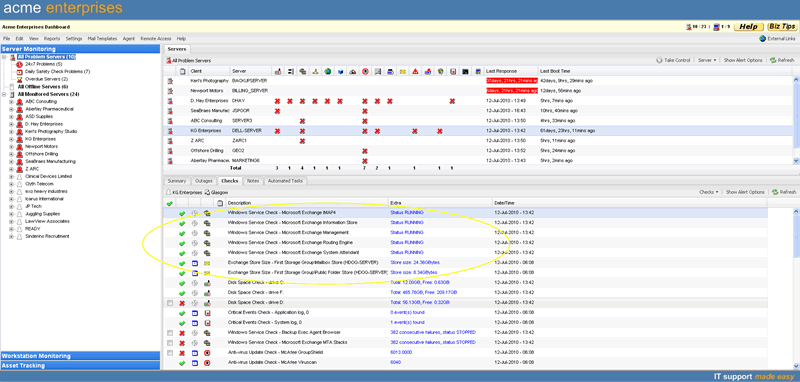
Task: Click service icon for Exchange IMAP4 check
Action: point(207,213)
